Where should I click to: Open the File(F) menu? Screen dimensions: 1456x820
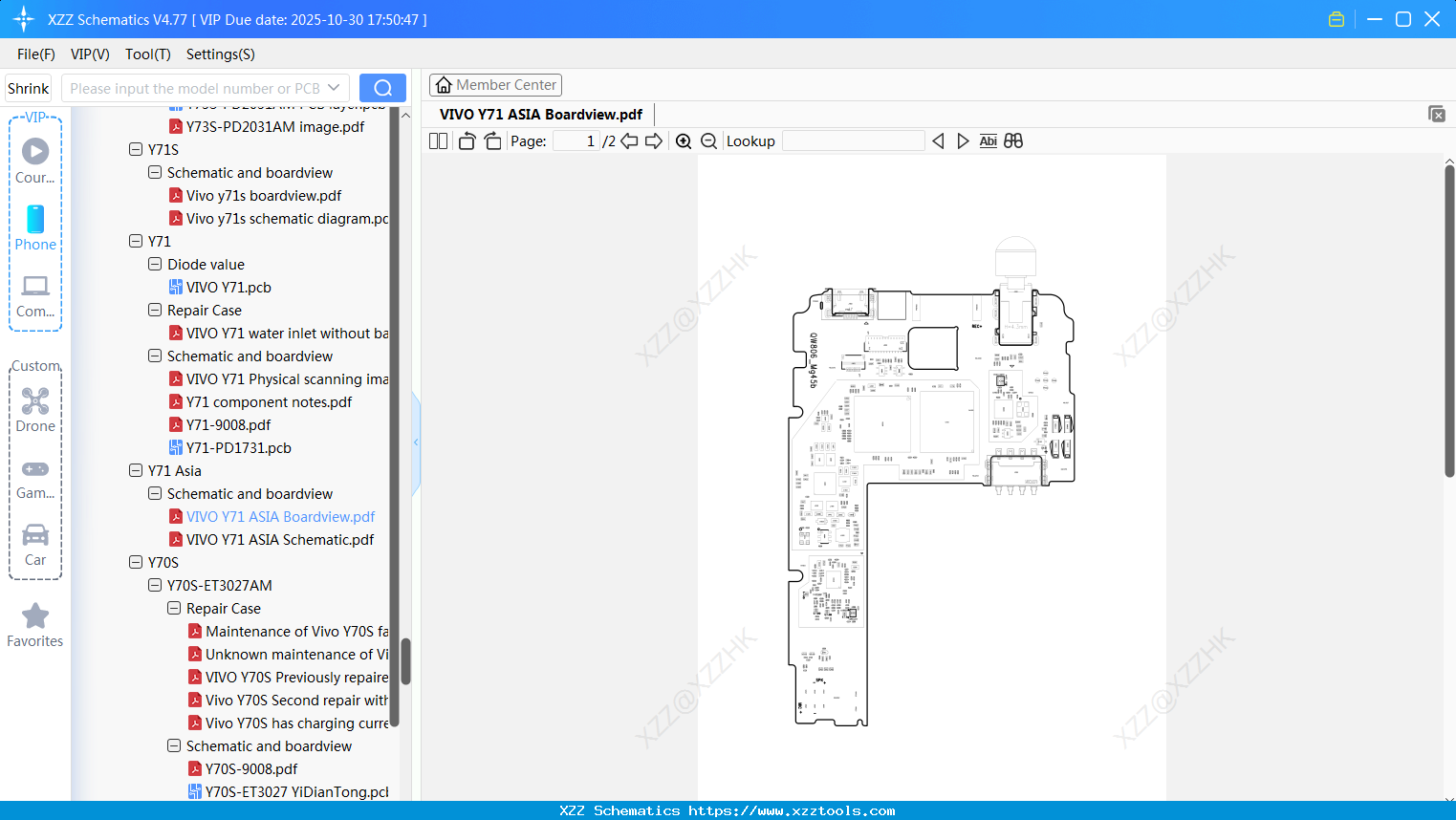(36, 54)
